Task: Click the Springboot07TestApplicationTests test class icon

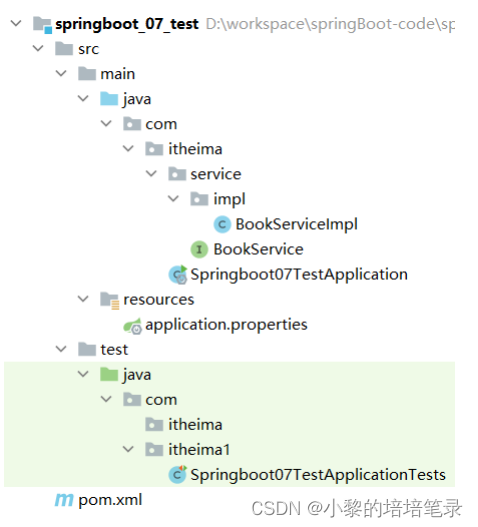Action: pyautogui.click(x=177, y=475)
